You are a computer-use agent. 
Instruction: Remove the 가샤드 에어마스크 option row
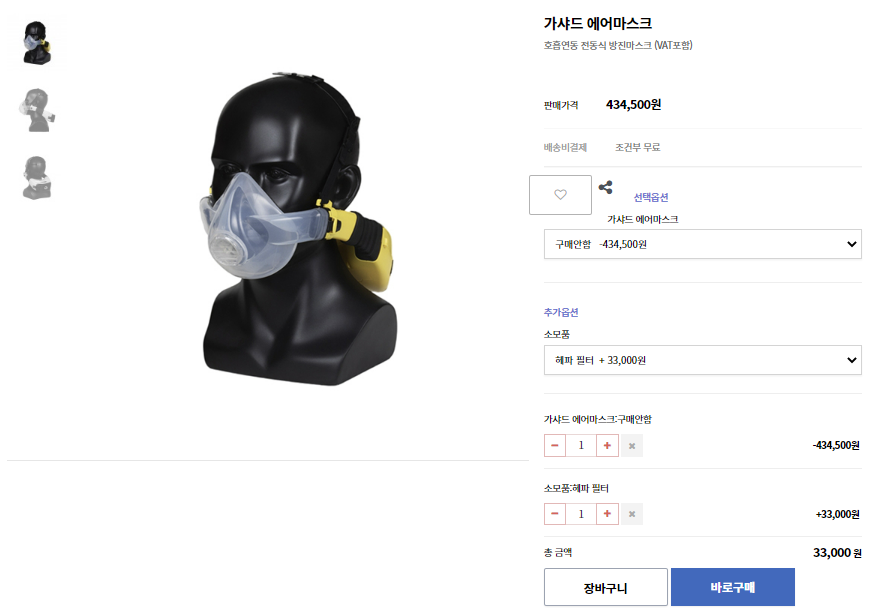[x=632, y=446]
